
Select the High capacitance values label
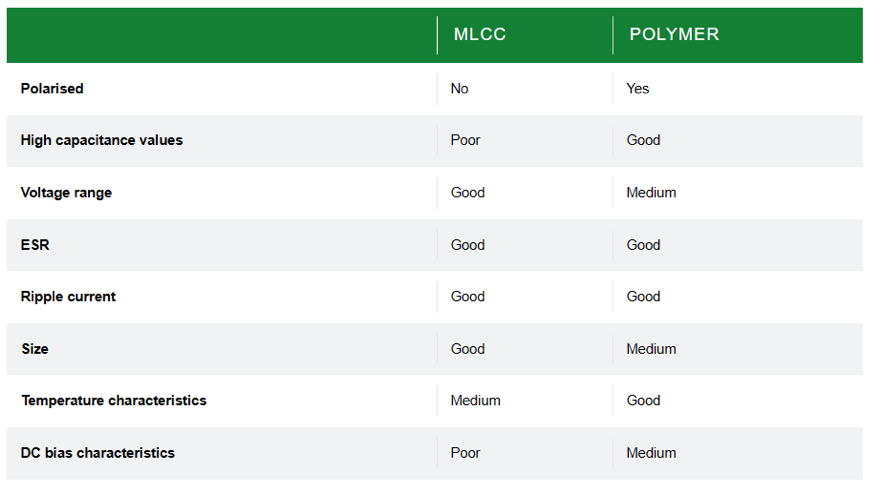click(102, 140)
